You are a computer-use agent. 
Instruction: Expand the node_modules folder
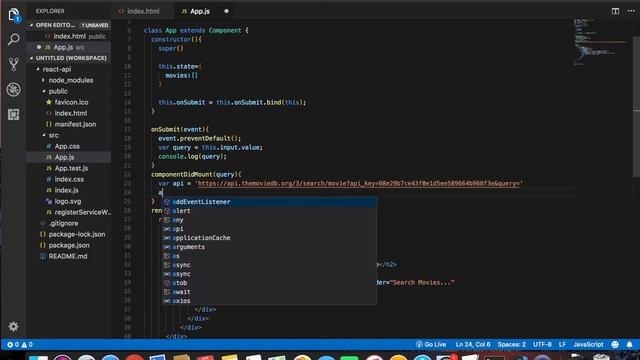[69, 80]
